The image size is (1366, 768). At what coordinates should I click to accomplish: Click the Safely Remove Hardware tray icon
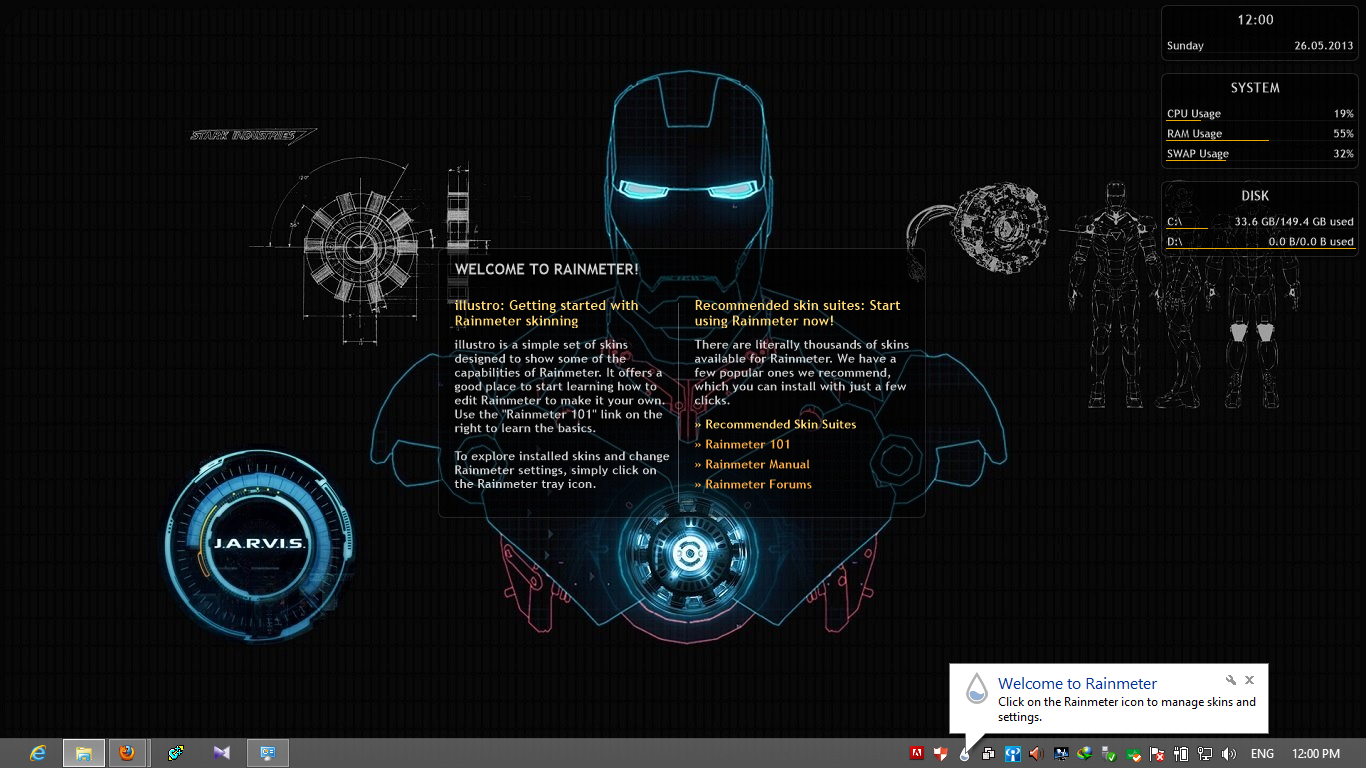pos(1108,754)
